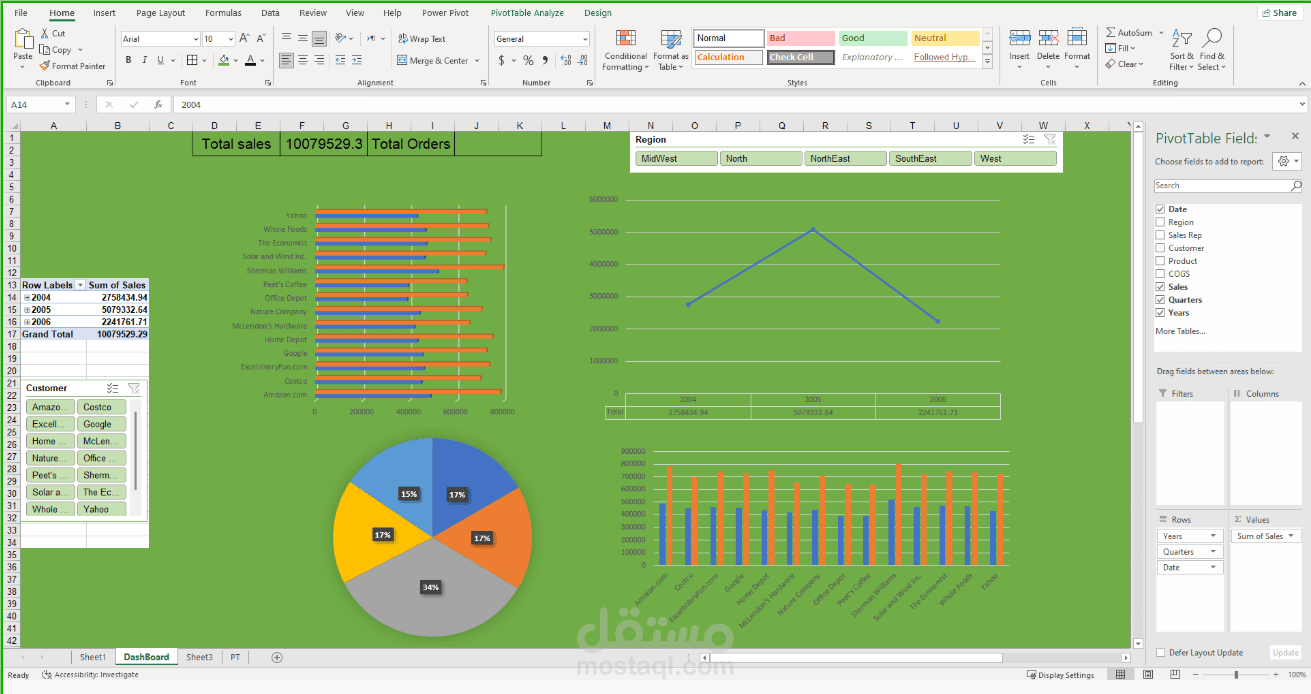
Task: Check the COGS field checkbox
Action: 1160,273
